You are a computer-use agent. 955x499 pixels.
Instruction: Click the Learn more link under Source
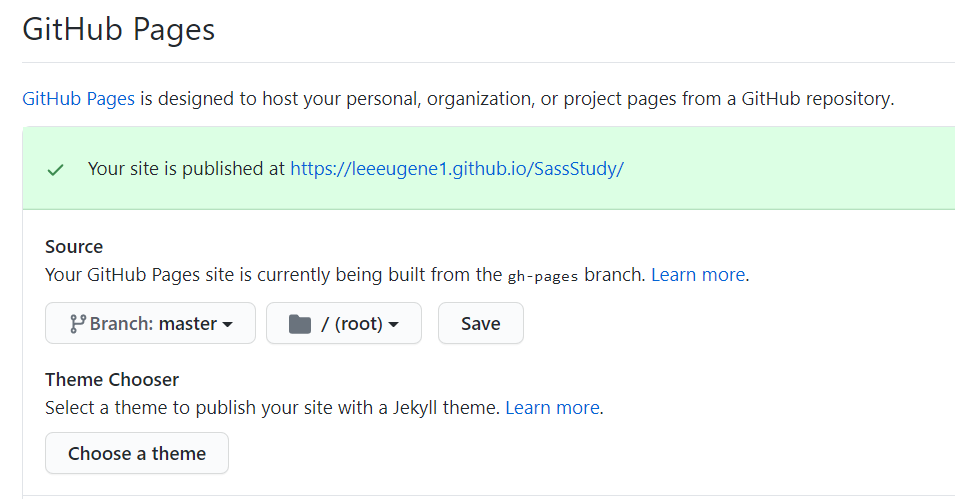698,275
